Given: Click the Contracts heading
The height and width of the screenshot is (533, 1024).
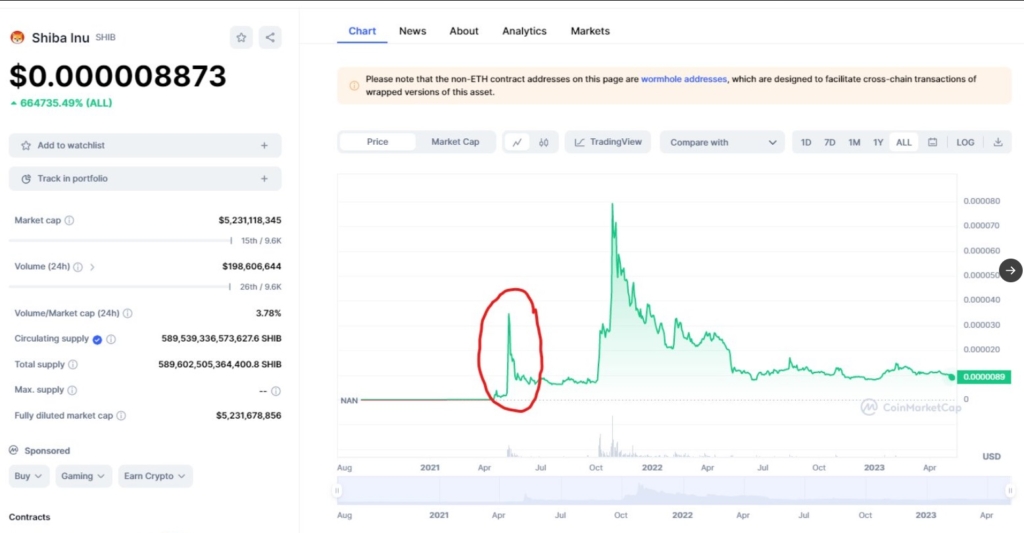Looking at the screenshot, I should [x=29, y=517].
